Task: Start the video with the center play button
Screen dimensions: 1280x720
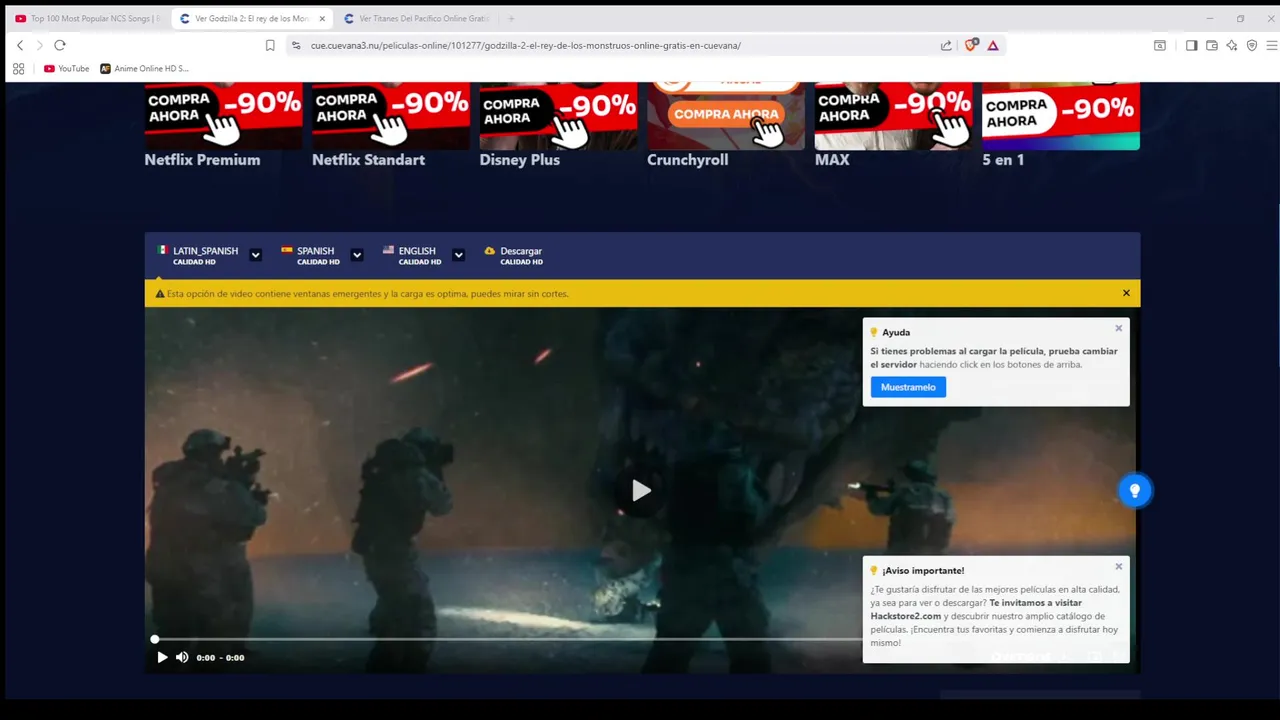Action: pyautogui.click(x=641, y=490)
